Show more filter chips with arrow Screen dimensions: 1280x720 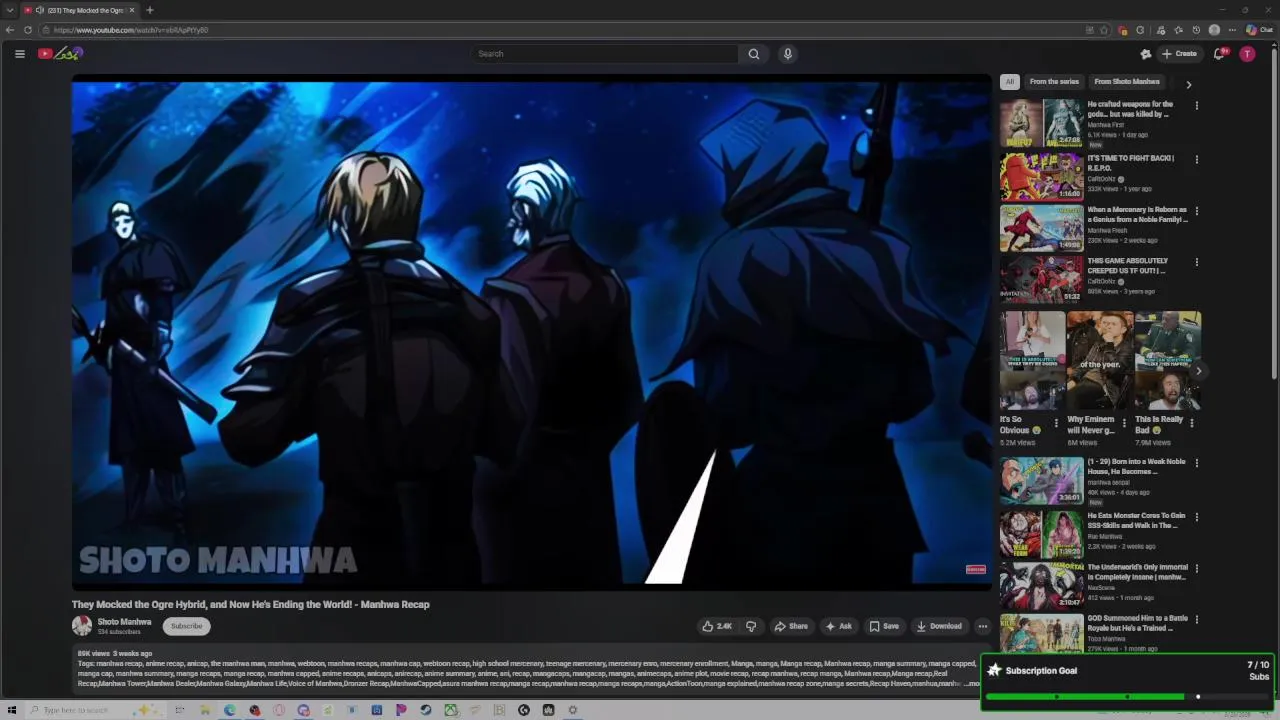pyautogui.click(x=1188, y=84)
